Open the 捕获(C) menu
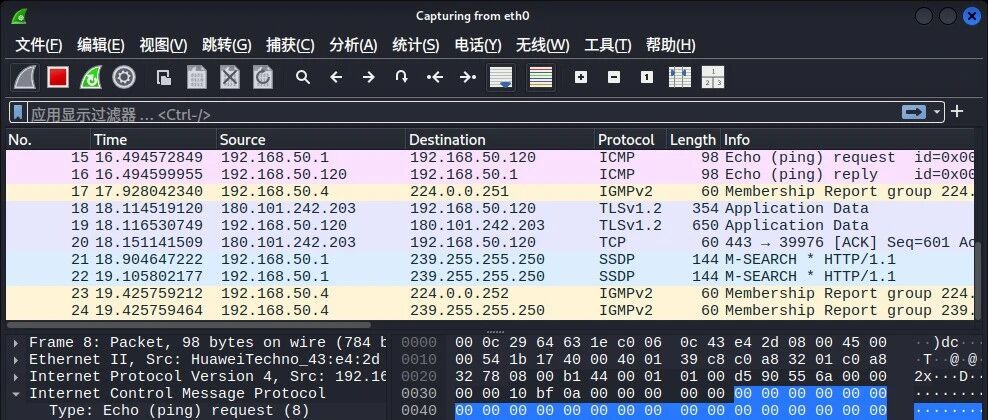988x420 pixels. click(290, 45)
